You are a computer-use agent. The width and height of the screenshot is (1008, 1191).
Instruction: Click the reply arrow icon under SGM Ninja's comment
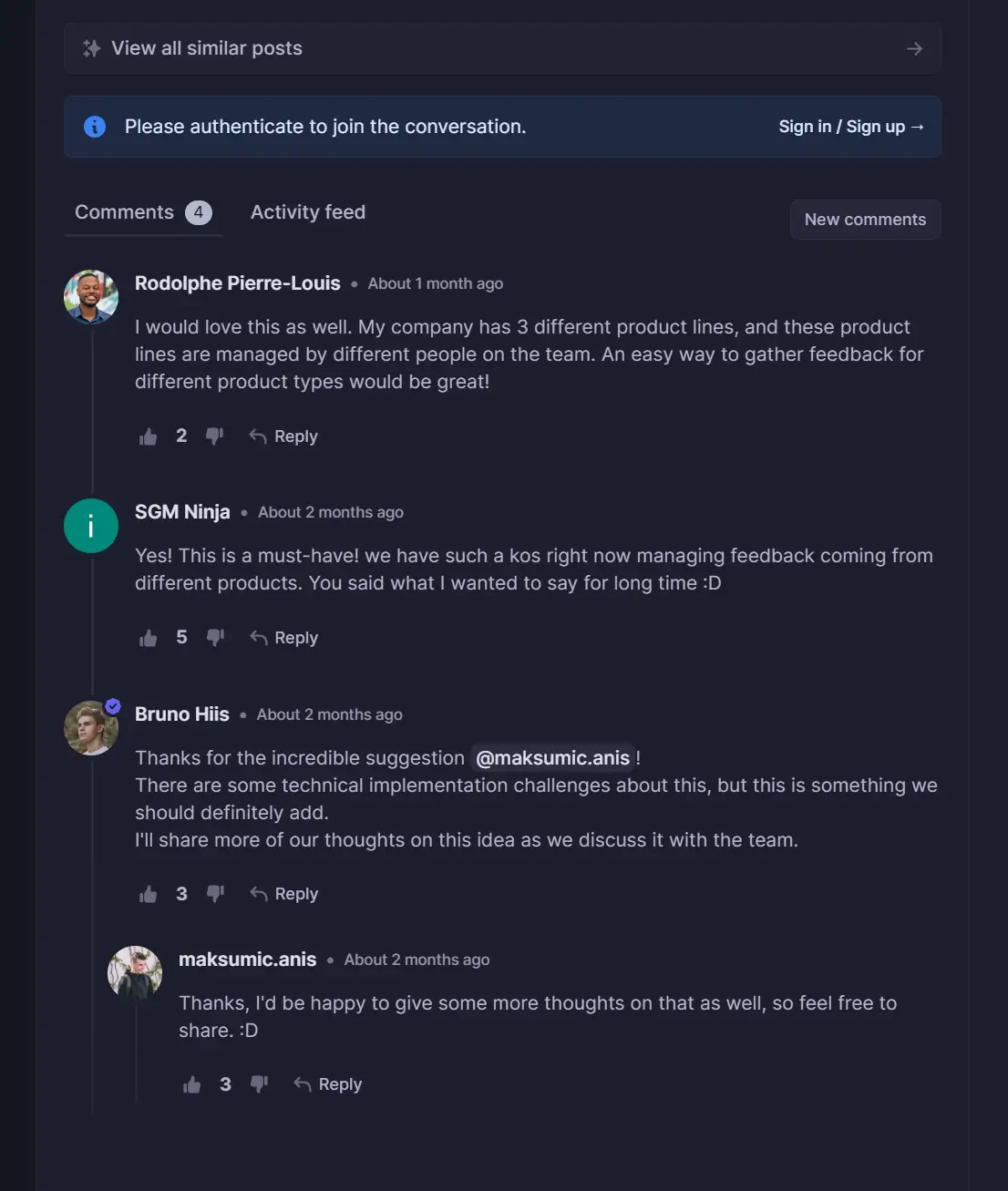pyautogui.click(x=257, y=637)
